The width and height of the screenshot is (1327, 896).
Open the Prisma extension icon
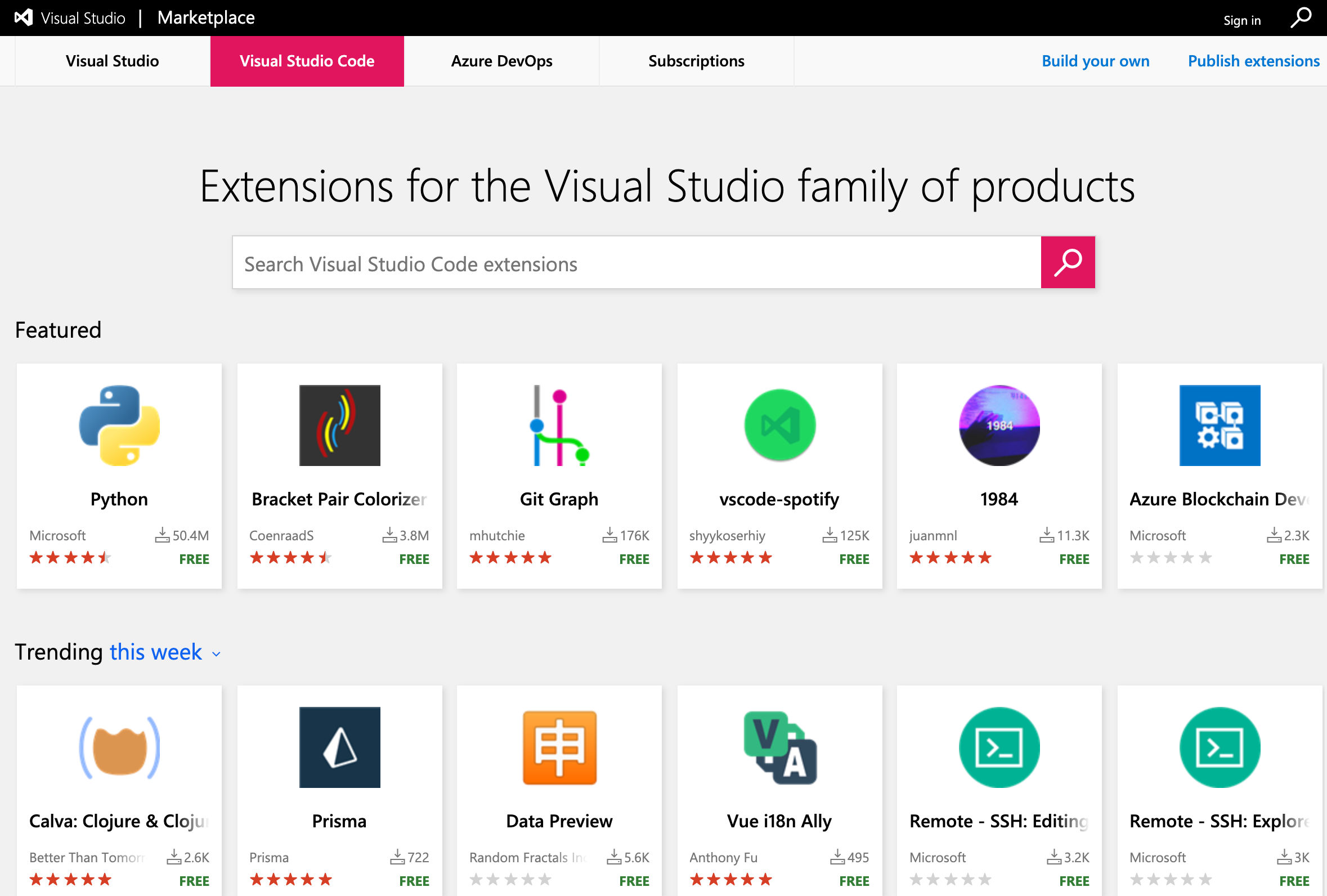340,747
